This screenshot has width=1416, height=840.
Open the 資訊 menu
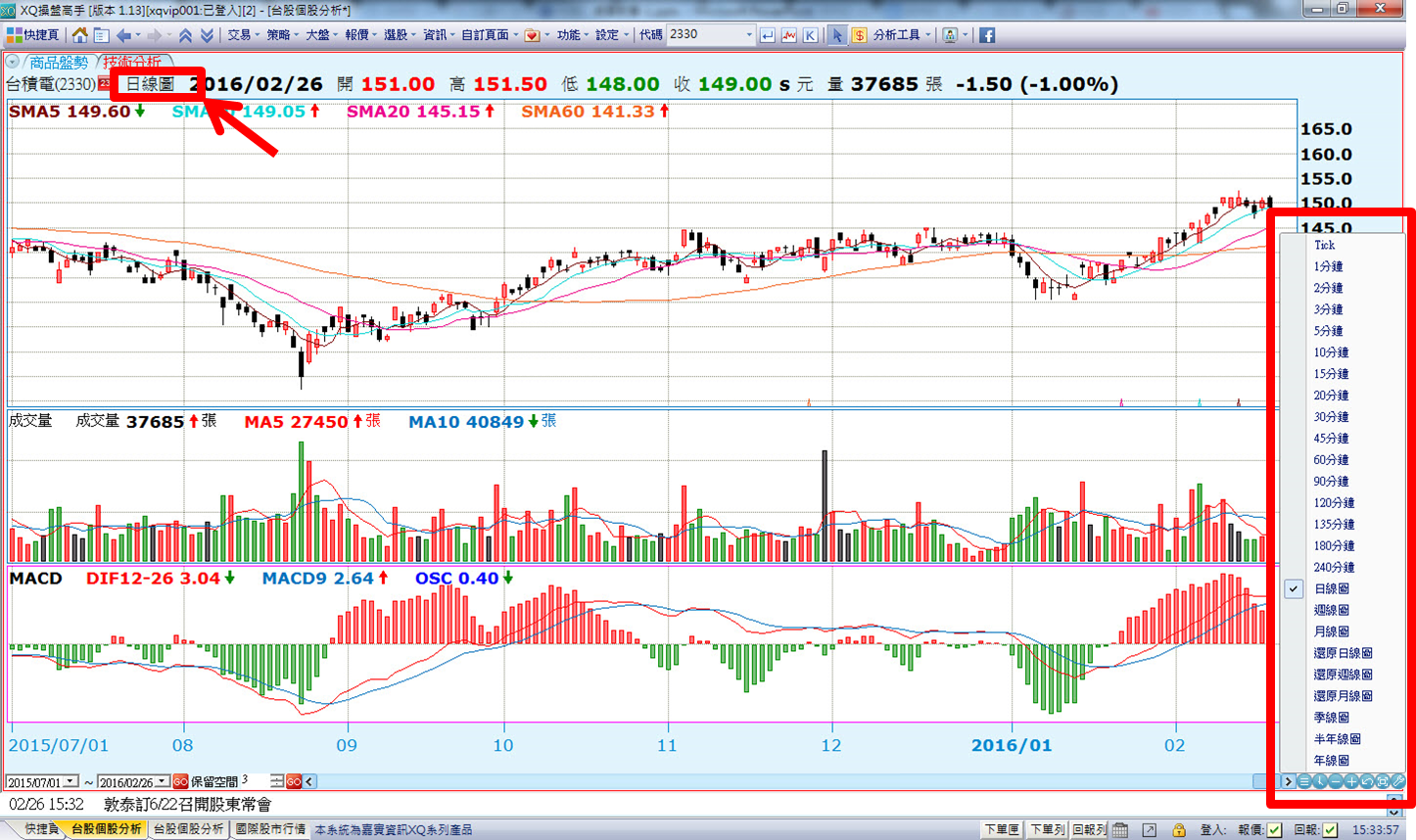(x=439, y=35)
